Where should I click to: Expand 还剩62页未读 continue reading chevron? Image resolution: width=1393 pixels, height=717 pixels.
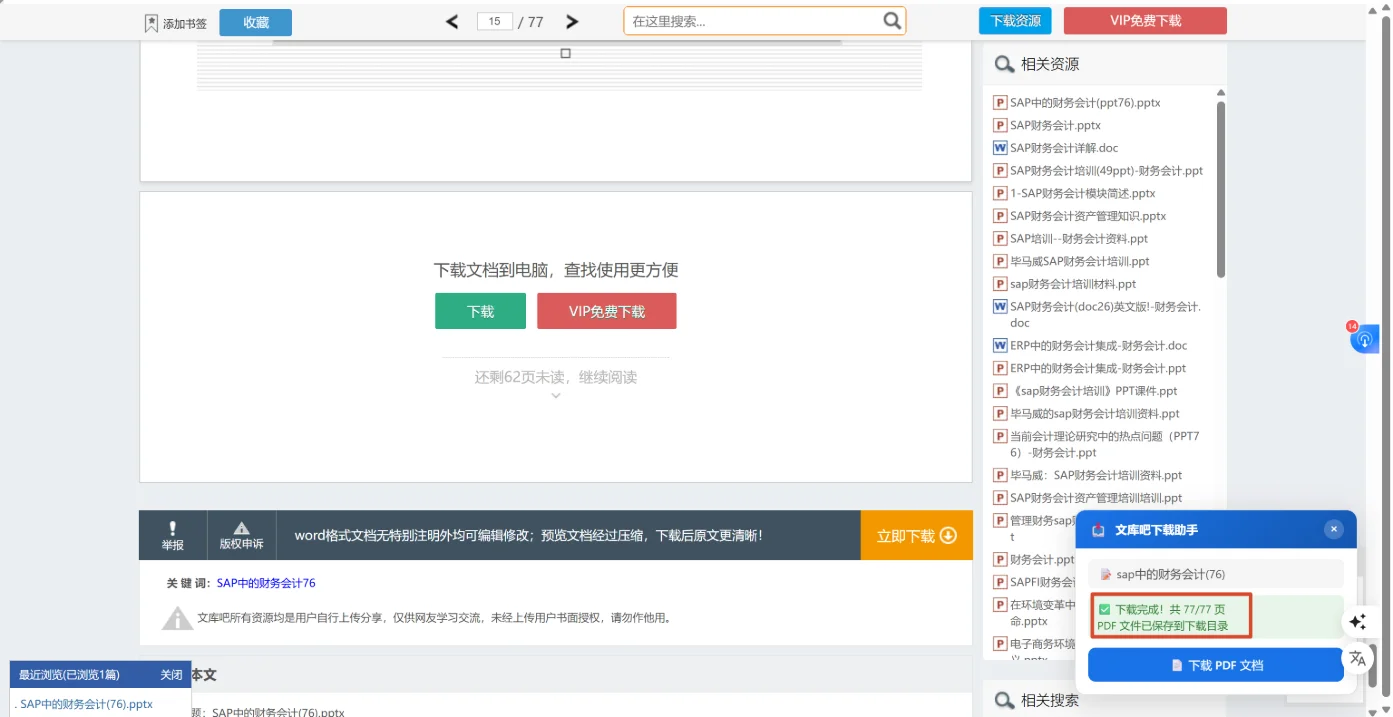(556, 396)
